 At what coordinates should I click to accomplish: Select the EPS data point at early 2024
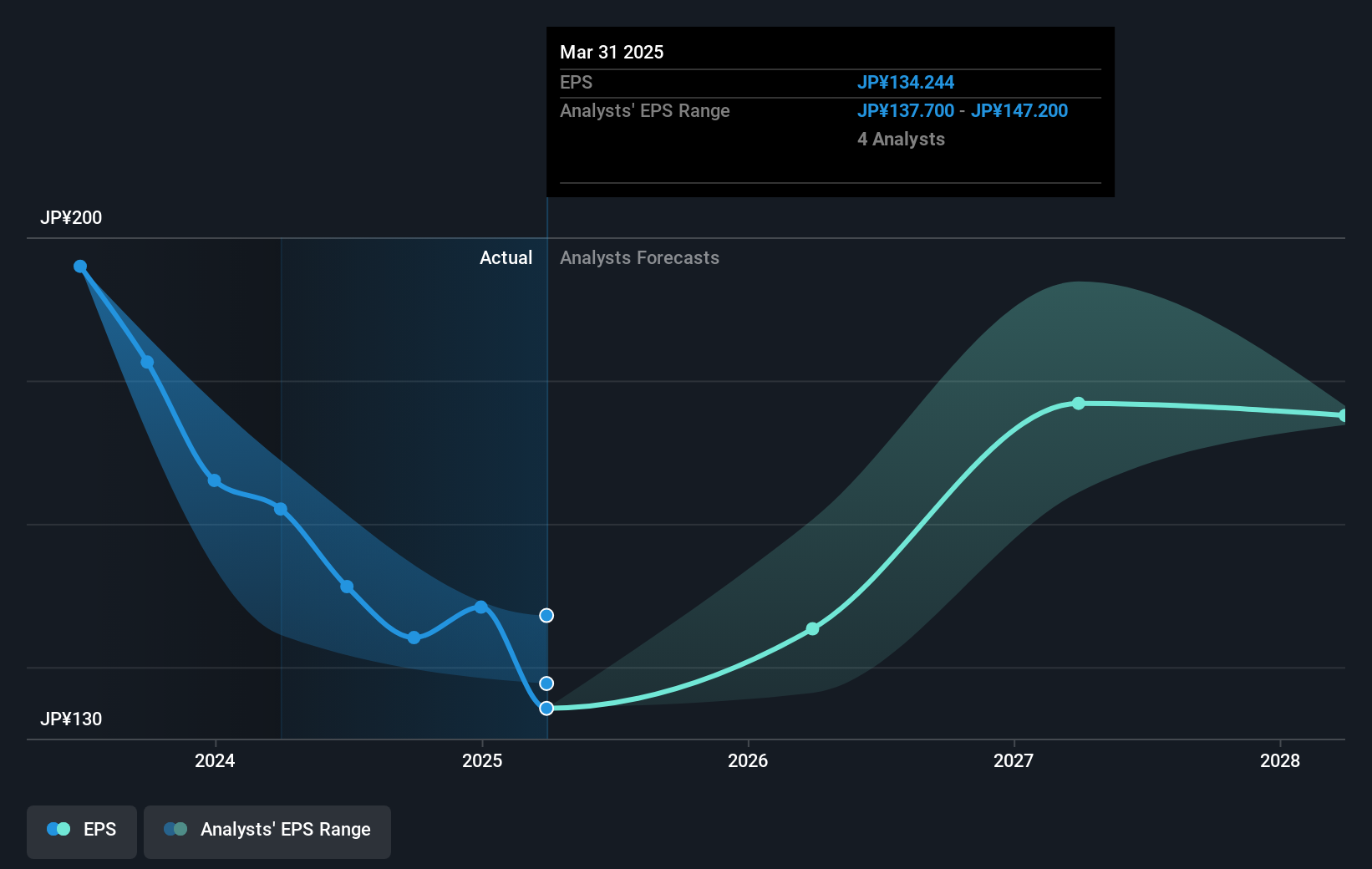tap(214, 480)
